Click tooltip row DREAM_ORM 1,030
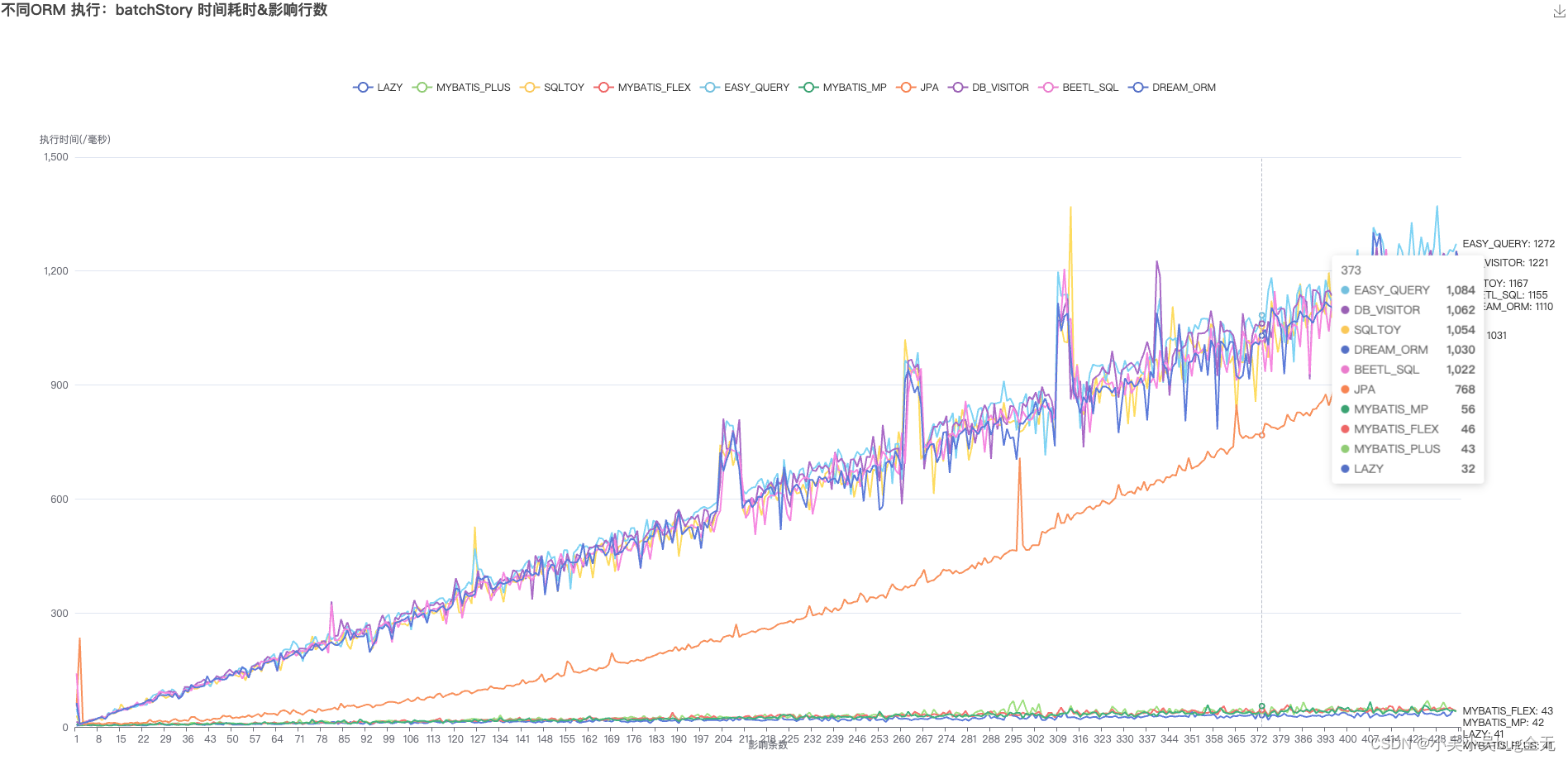 1408,350
